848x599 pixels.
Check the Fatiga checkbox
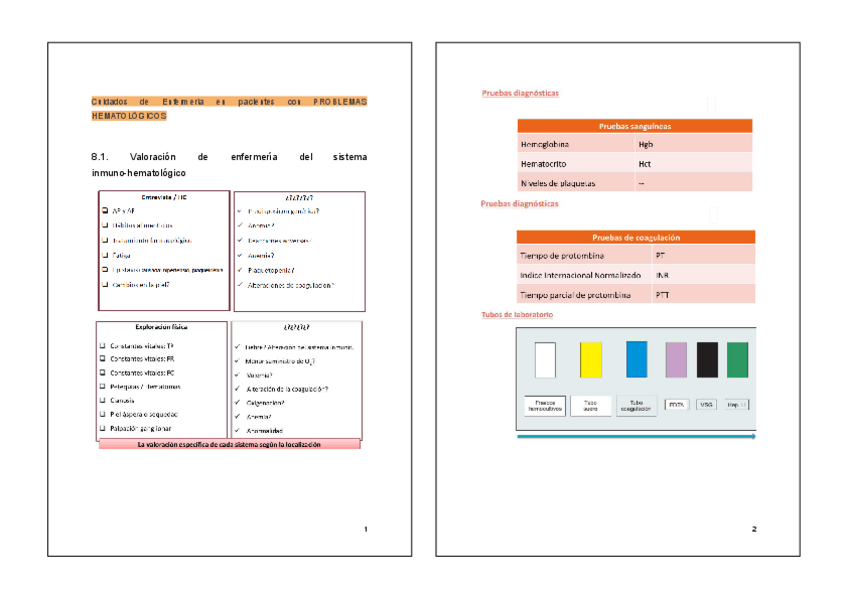(103, 256)
